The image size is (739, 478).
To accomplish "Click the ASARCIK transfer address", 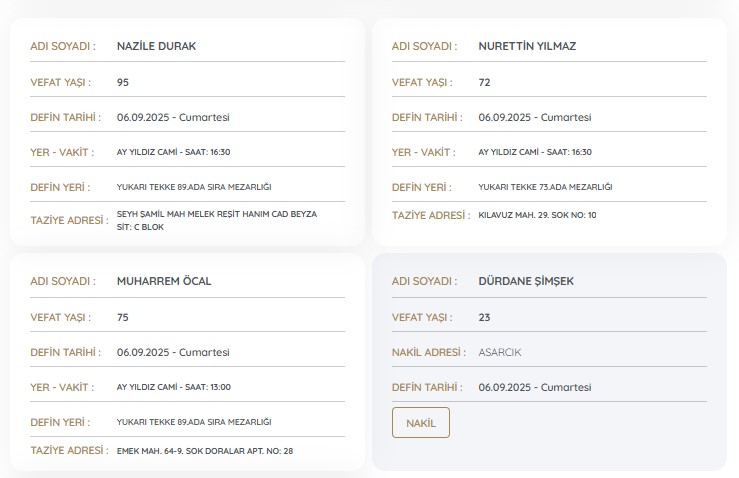I will coord(500,352).
